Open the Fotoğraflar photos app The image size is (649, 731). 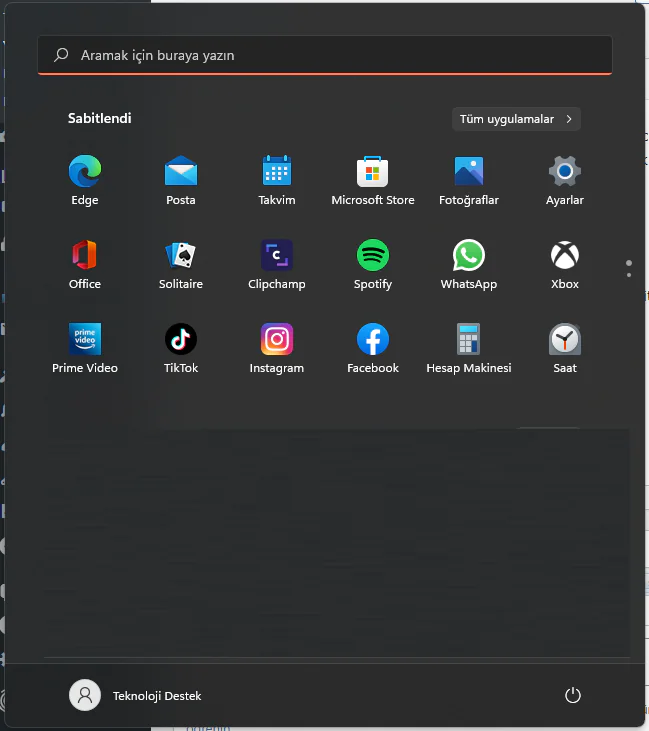tap(469, 180)
